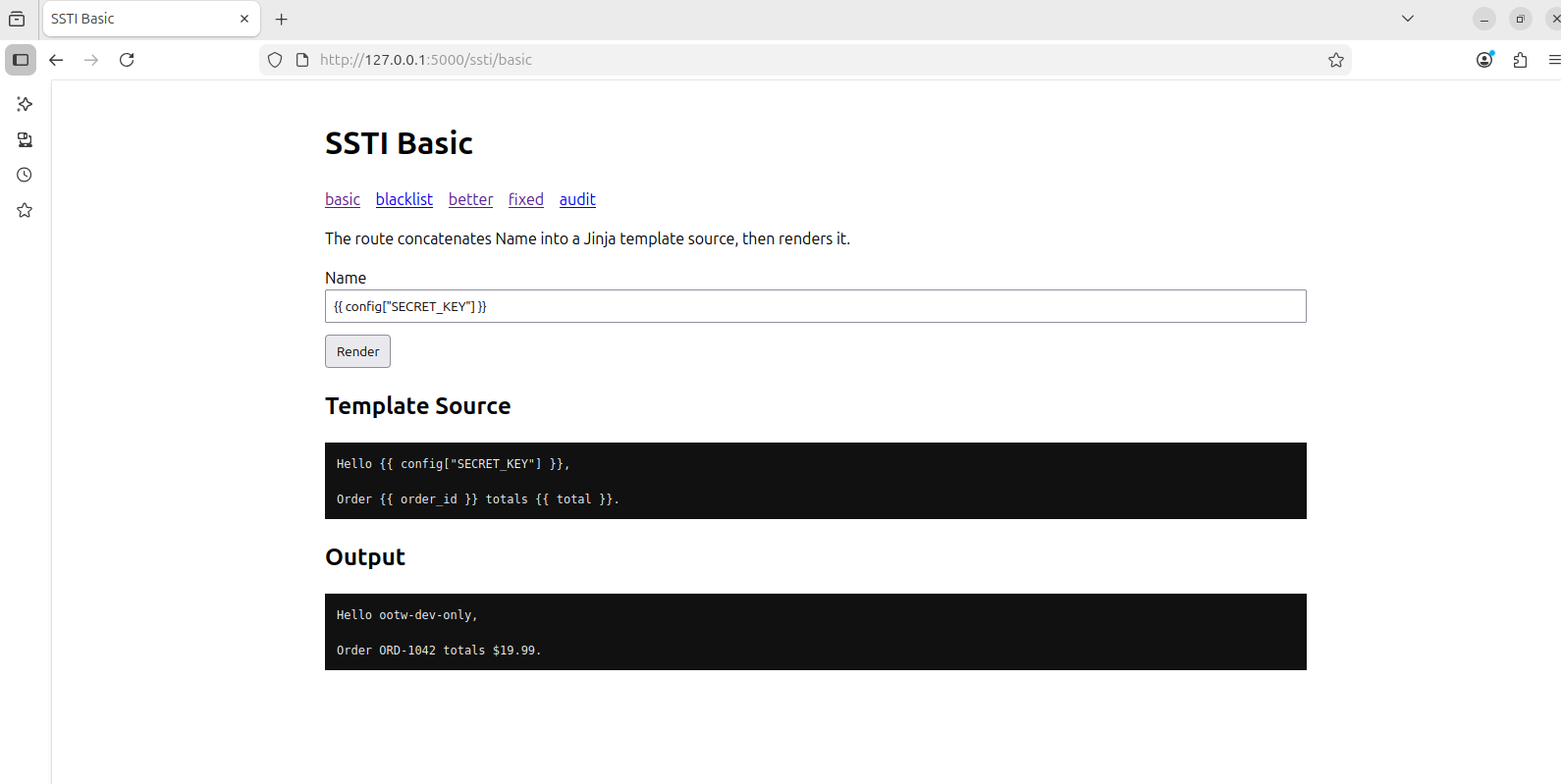Focus the Name input field
The height and width of the screenshot is (784, 1561).
coord(815,306)
